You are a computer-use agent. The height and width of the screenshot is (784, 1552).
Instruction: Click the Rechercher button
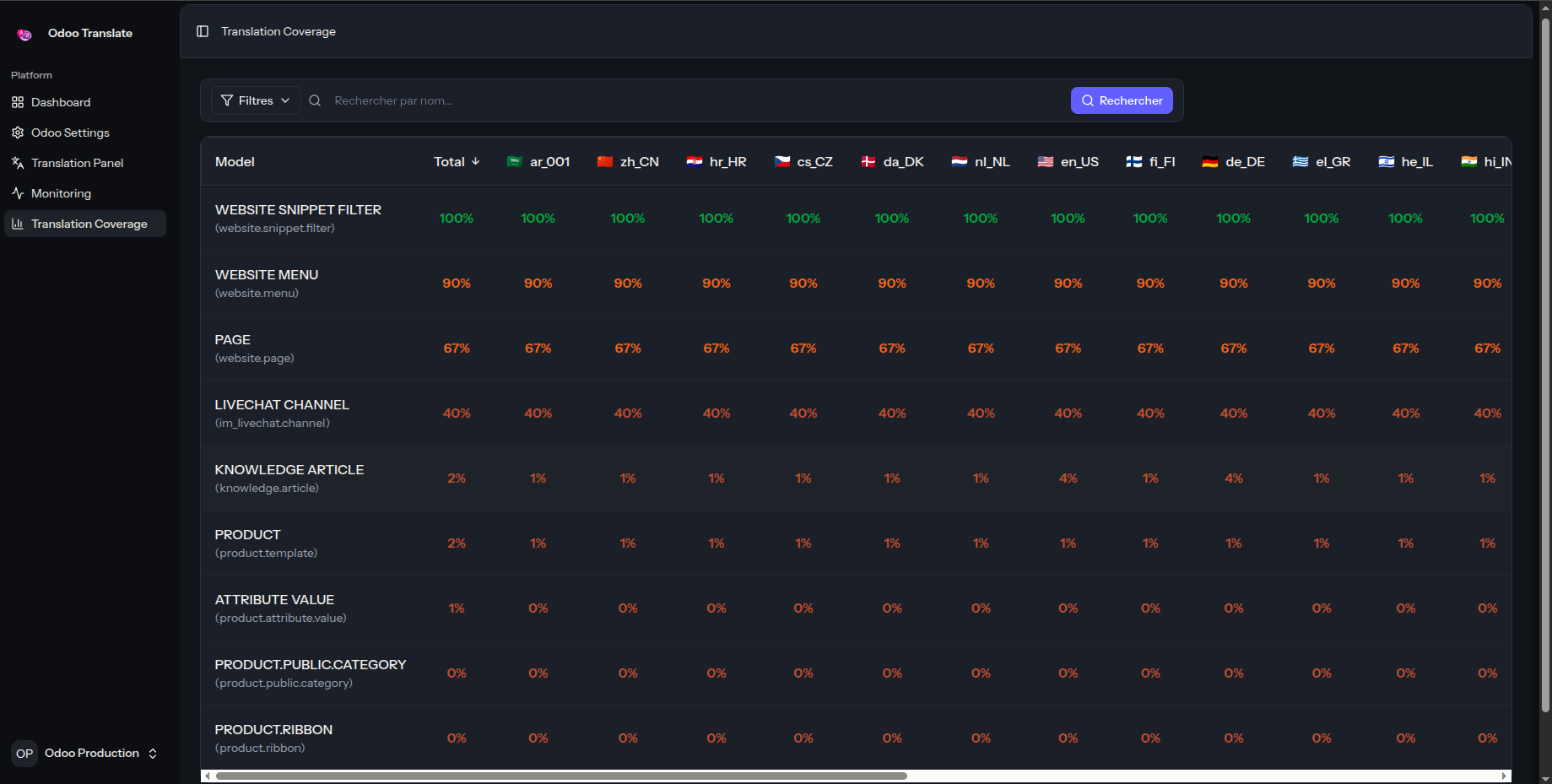pos(1122,100)
